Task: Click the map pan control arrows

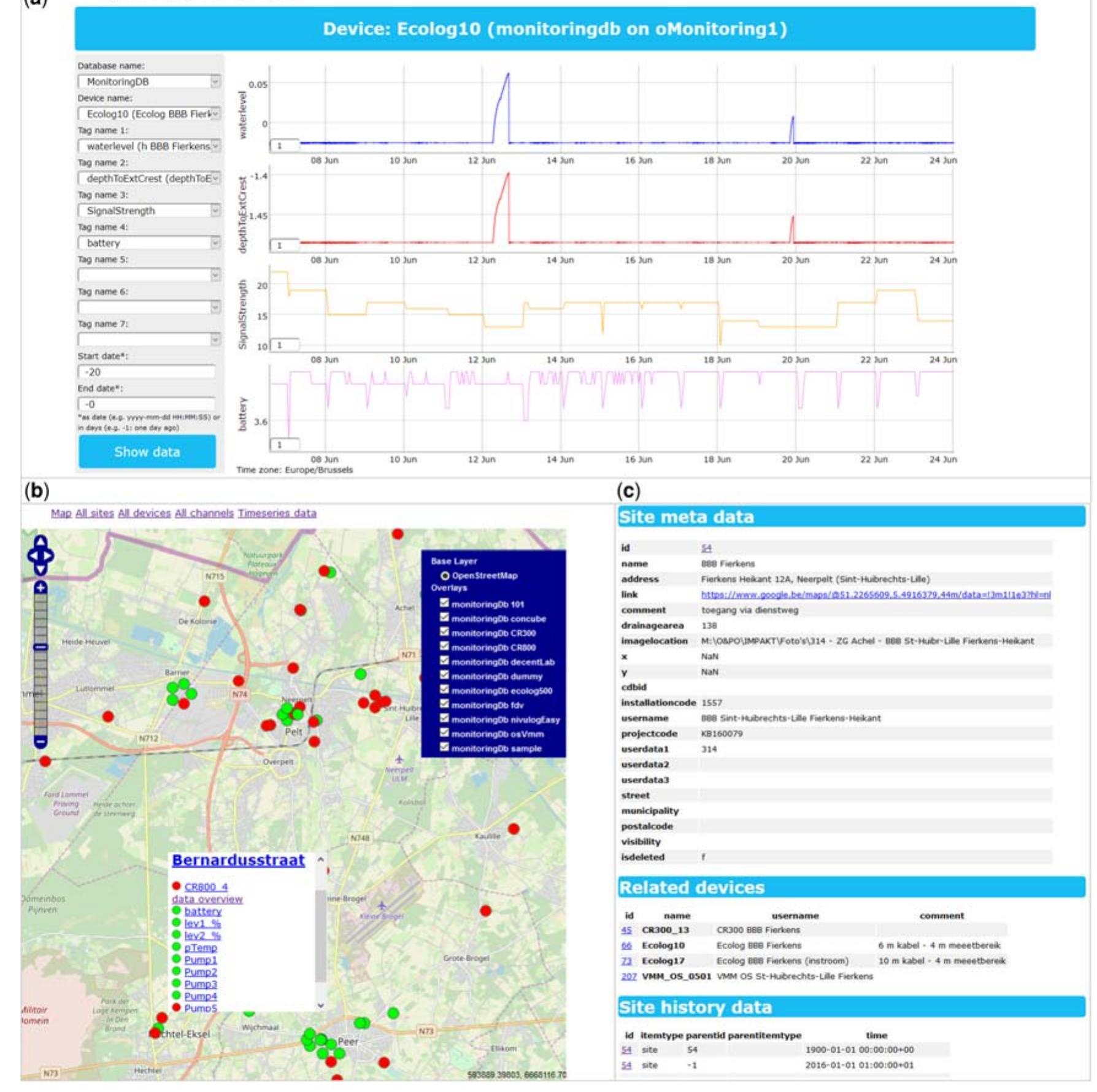Action: [40, 555]
